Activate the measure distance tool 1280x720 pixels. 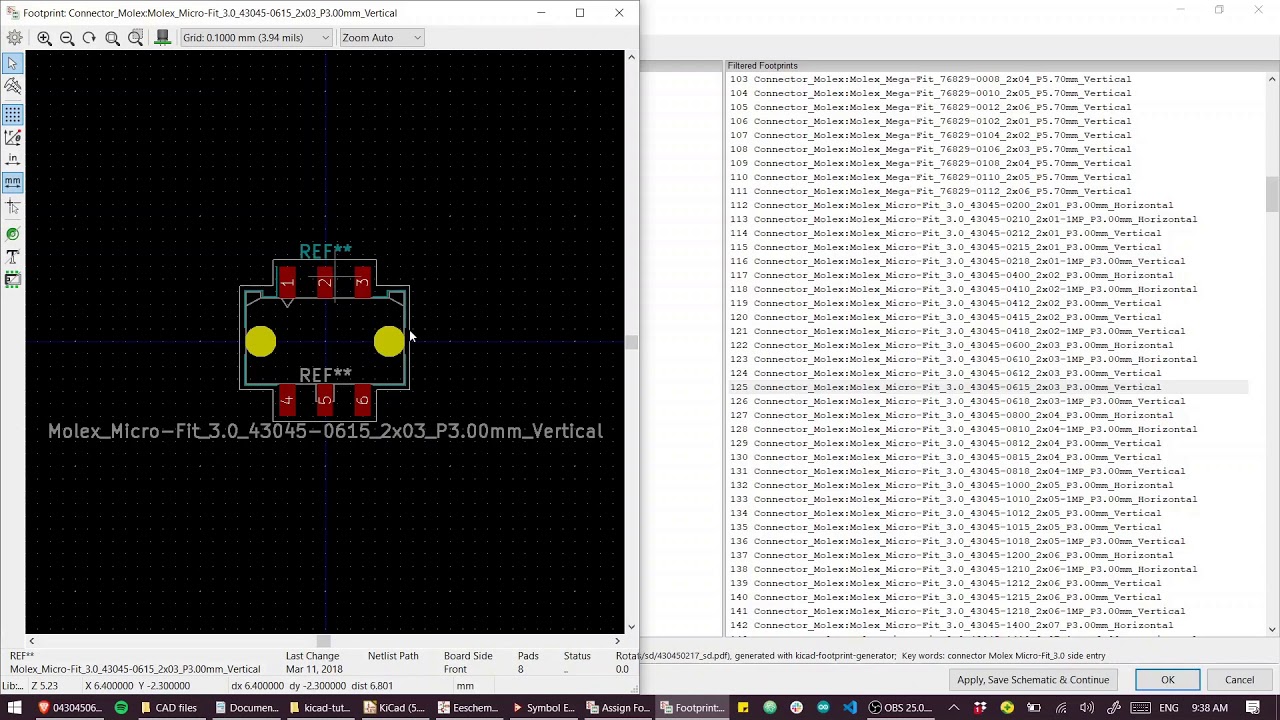[x=13, y=86]
